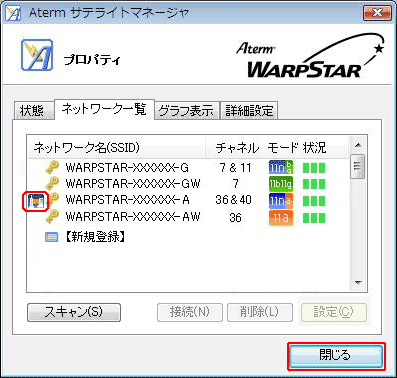The width and height of the screenshot is (397, 378).
Task: Click the 11n b/g mode icon of WARPSTAR-XXXXXX-G
Action: pyautogui.click(x=281, y=167)
